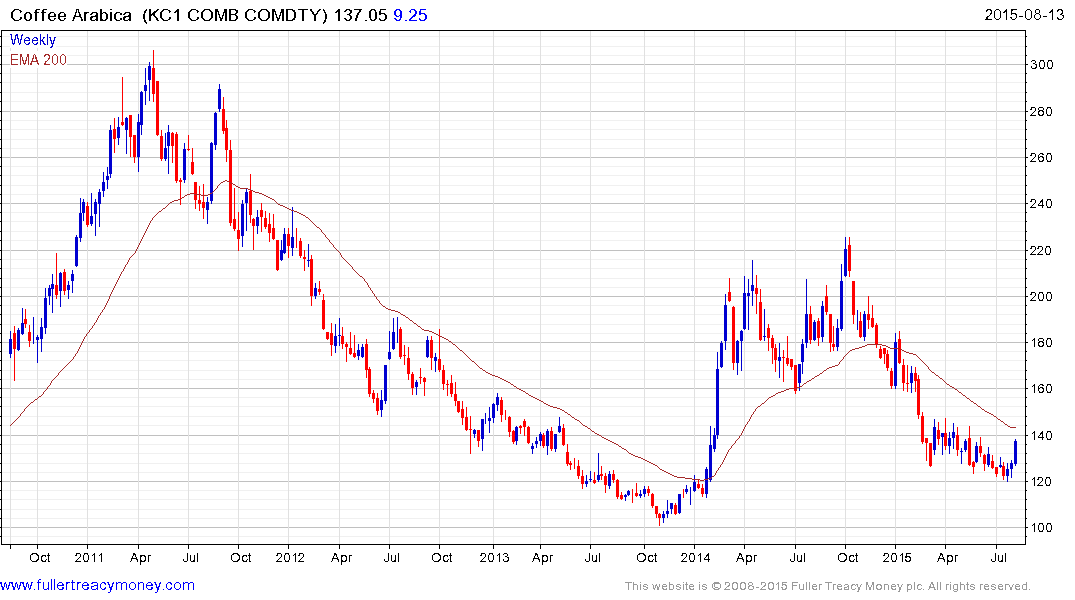
Task: Select the 2013 year label on time axis
Action: (494, 557)
